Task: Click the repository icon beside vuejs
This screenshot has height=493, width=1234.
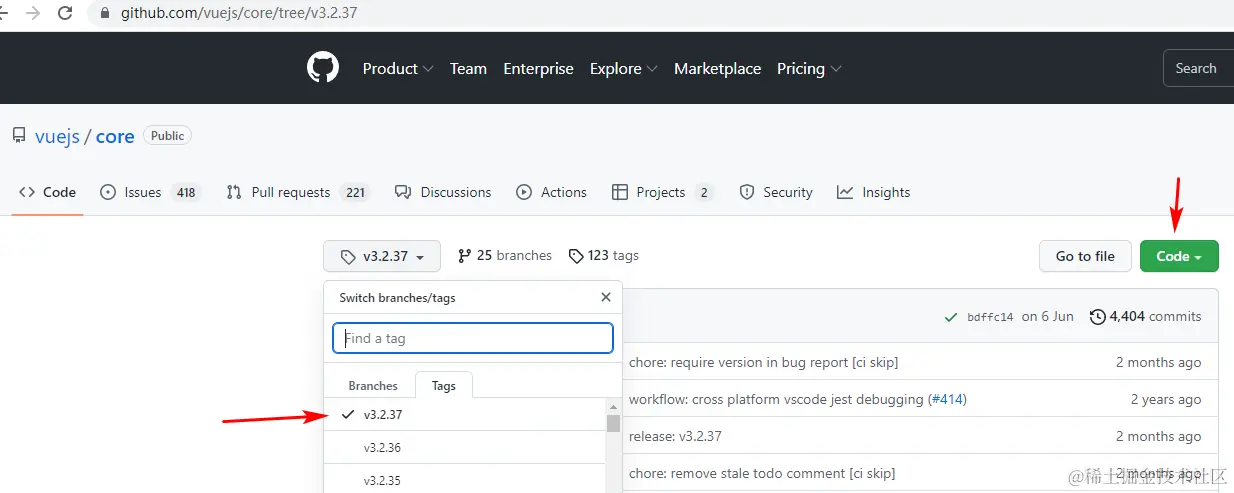Action: (19, 136)
